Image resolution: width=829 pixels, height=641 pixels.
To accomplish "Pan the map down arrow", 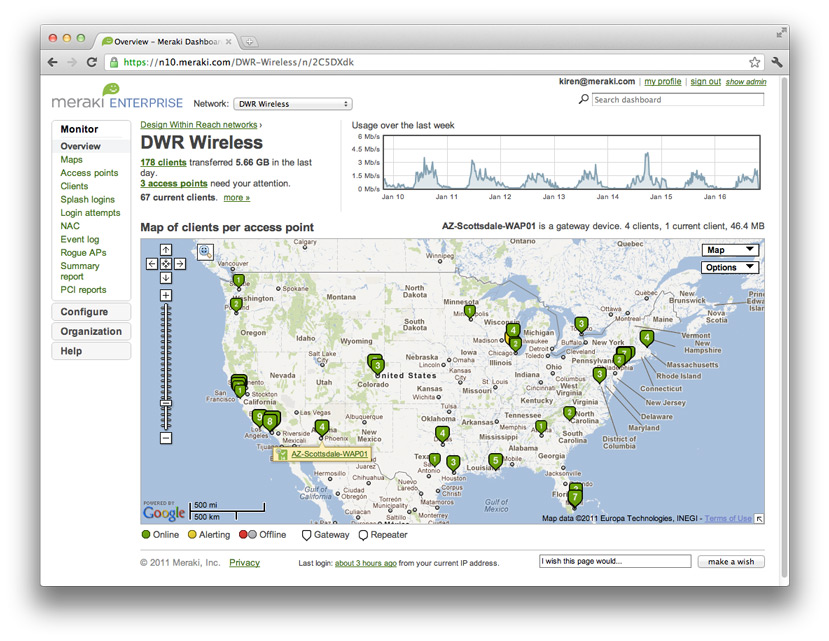I will (x=166, y=278).
